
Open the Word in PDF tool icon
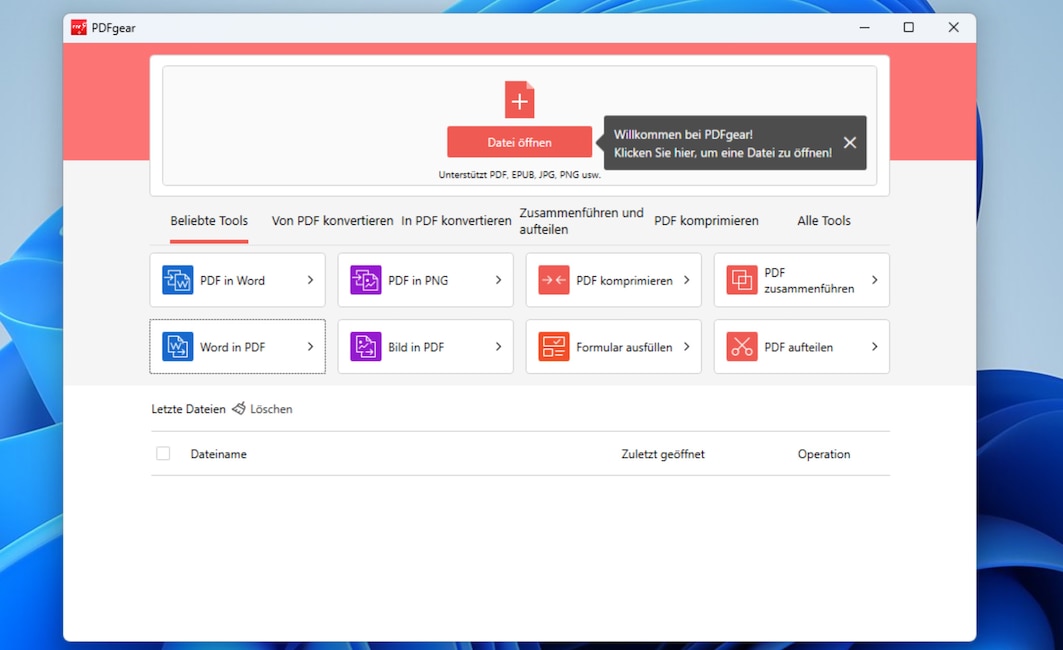[x=178, y=347]
